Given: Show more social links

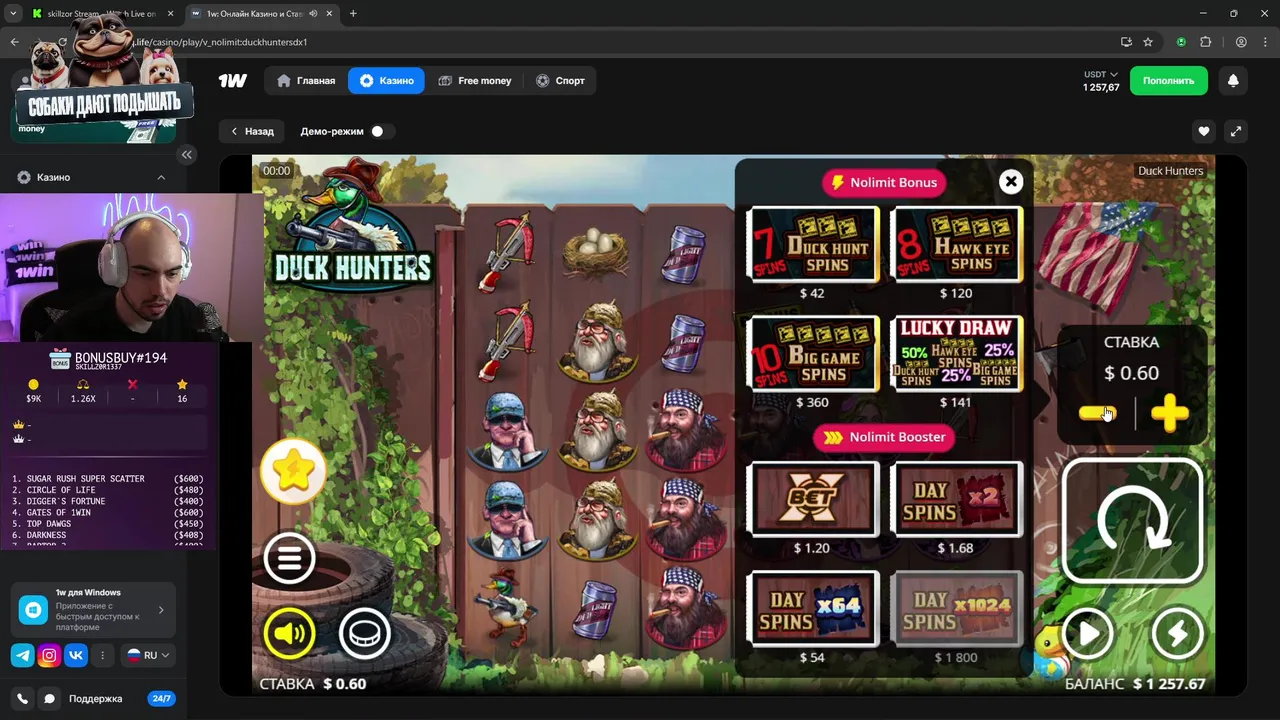Looking at the screenshot, I should pyautogui.click(x=102, y=656).
